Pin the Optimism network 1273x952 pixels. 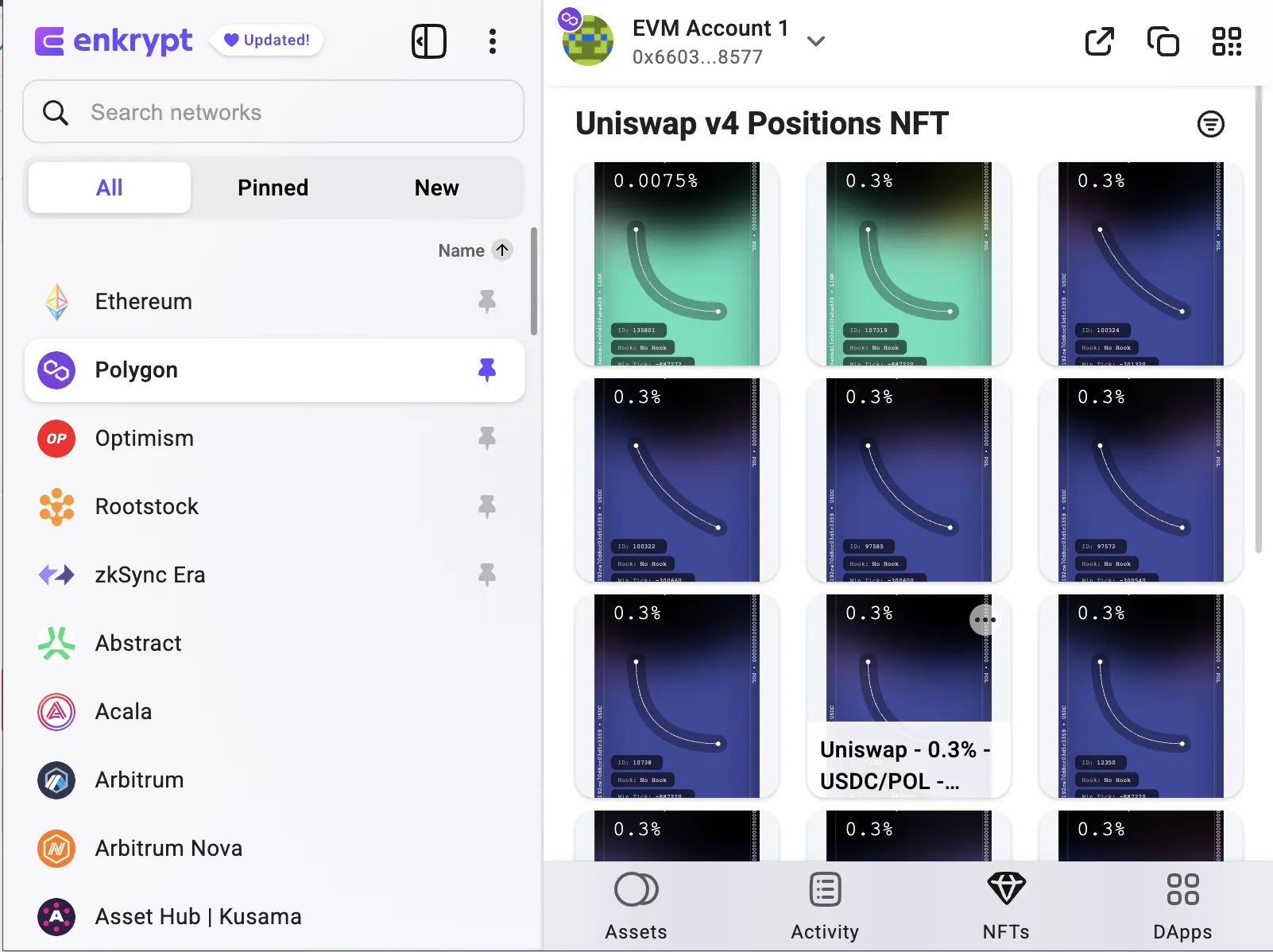[487, 438]
